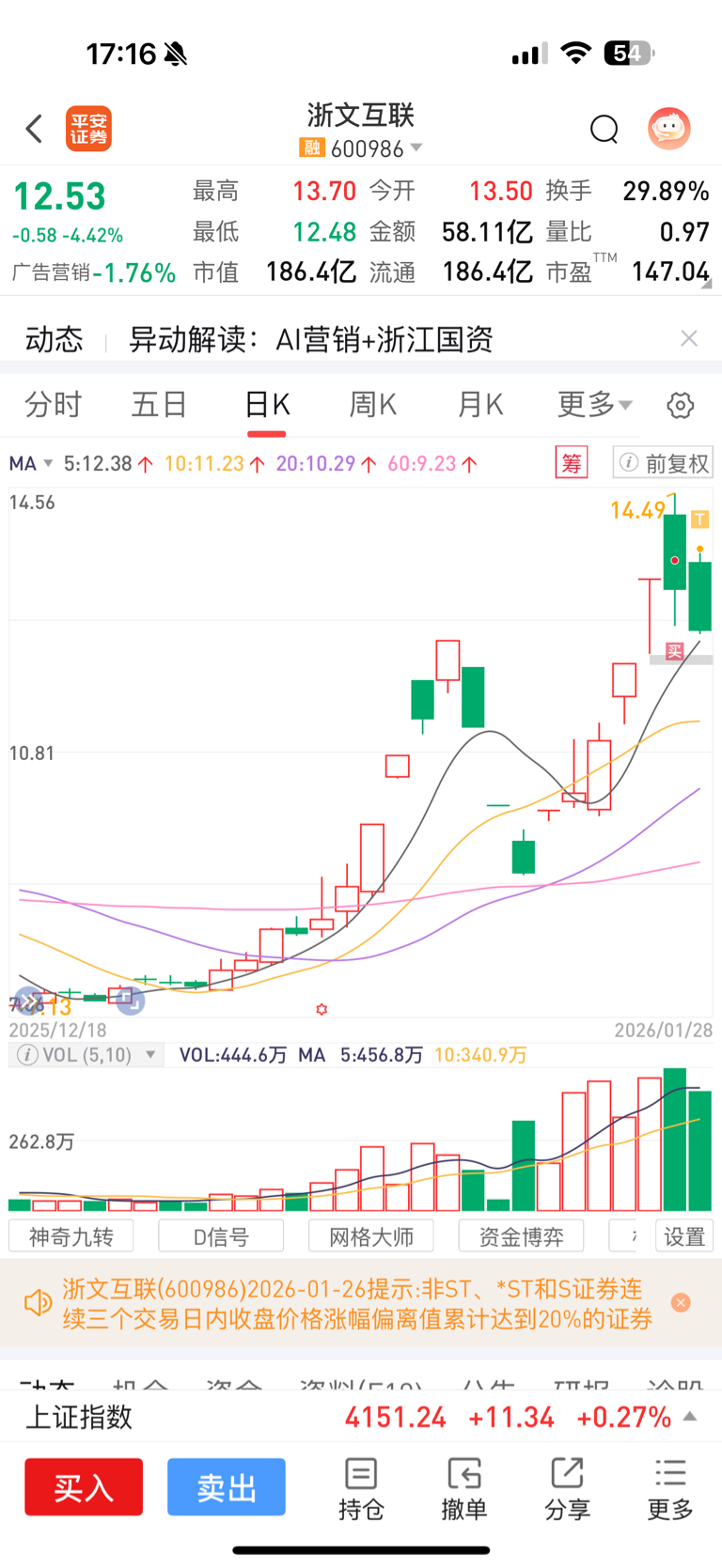The height and width of the screenshot is (1568, 722).
Task: Go back using the left arrow
Action: pos(35,129)
